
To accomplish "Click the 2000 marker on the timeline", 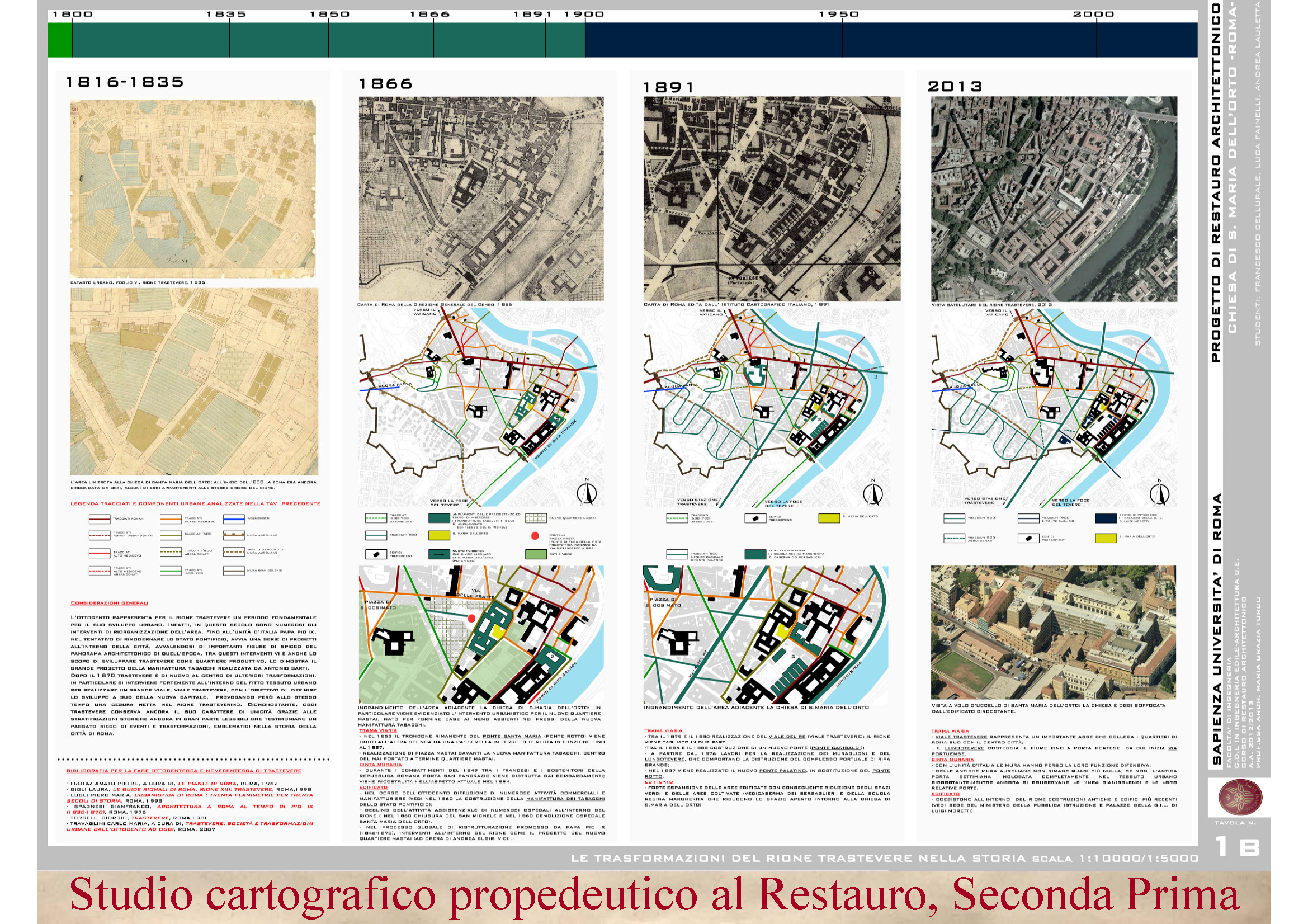I will 1093,14.
